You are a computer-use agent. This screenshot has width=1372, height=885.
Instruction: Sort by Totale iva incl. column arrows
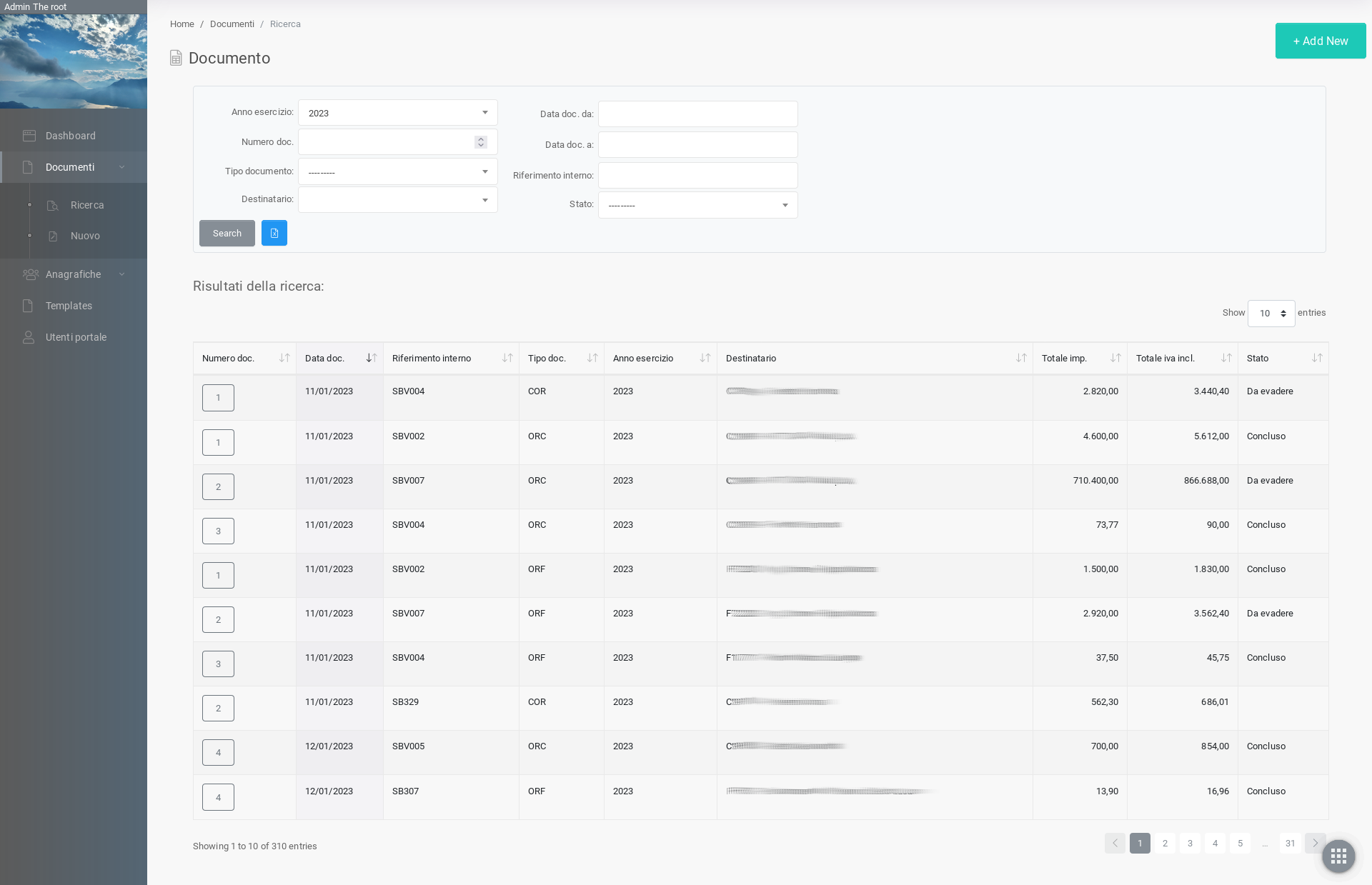click(1226, 358)
